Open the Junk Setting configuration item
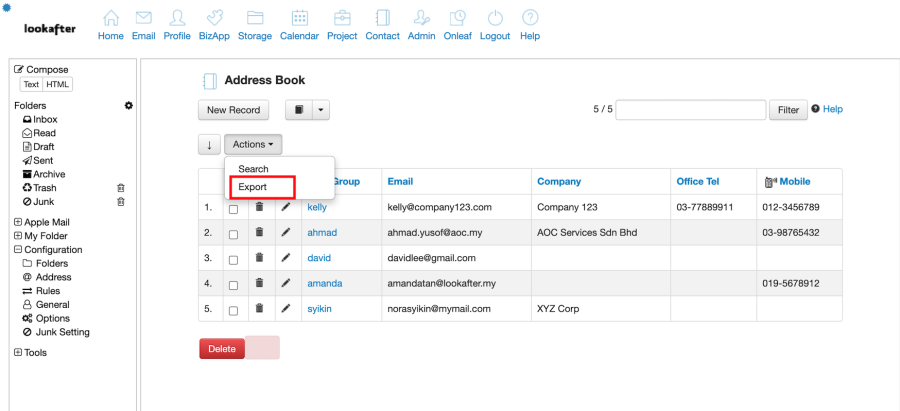The width and height of the screenshot is (900, 411). pyautogui.click(x=62, y=332)
